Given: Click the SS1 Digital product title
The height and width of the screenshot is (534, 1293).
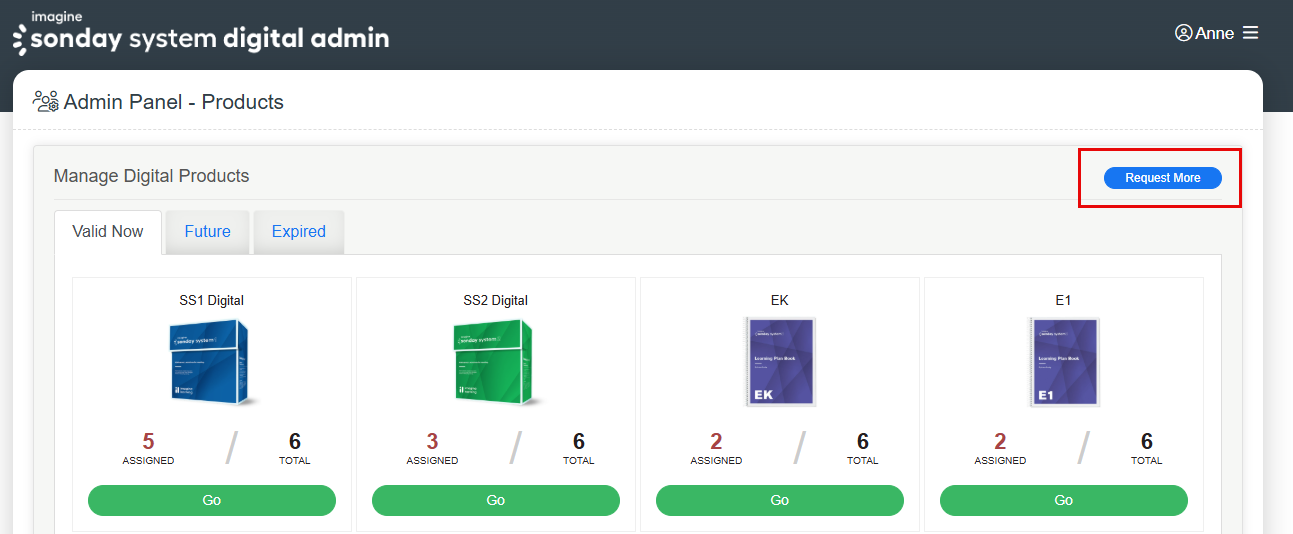Looking at the screenshot, I should [x=211, y=300].
